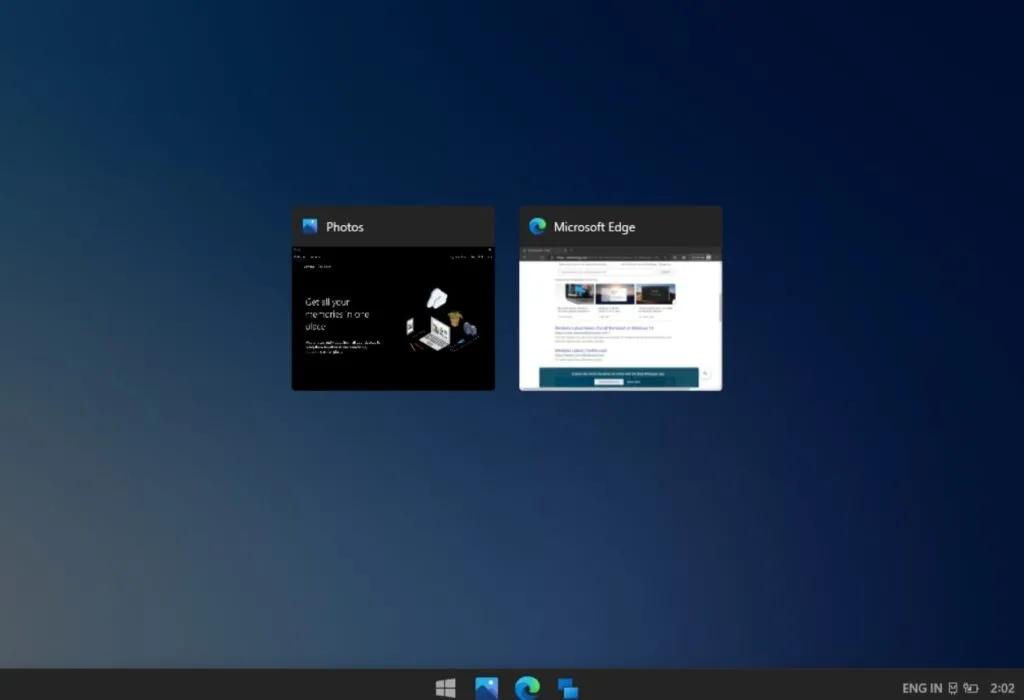Open the touch keyboard from the system tray

tap(953, 688)
